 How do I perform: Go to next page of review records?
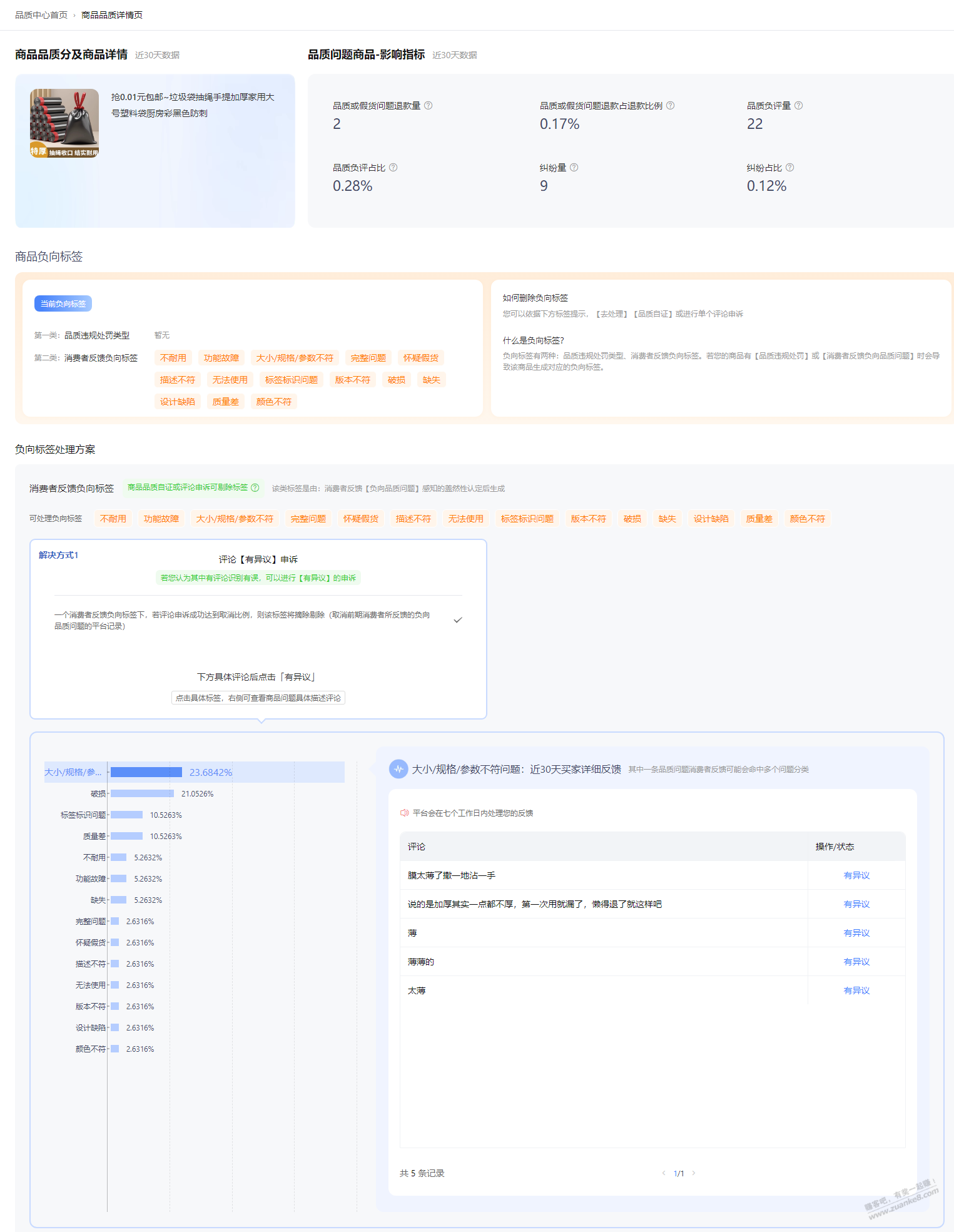click(694, 1173)
